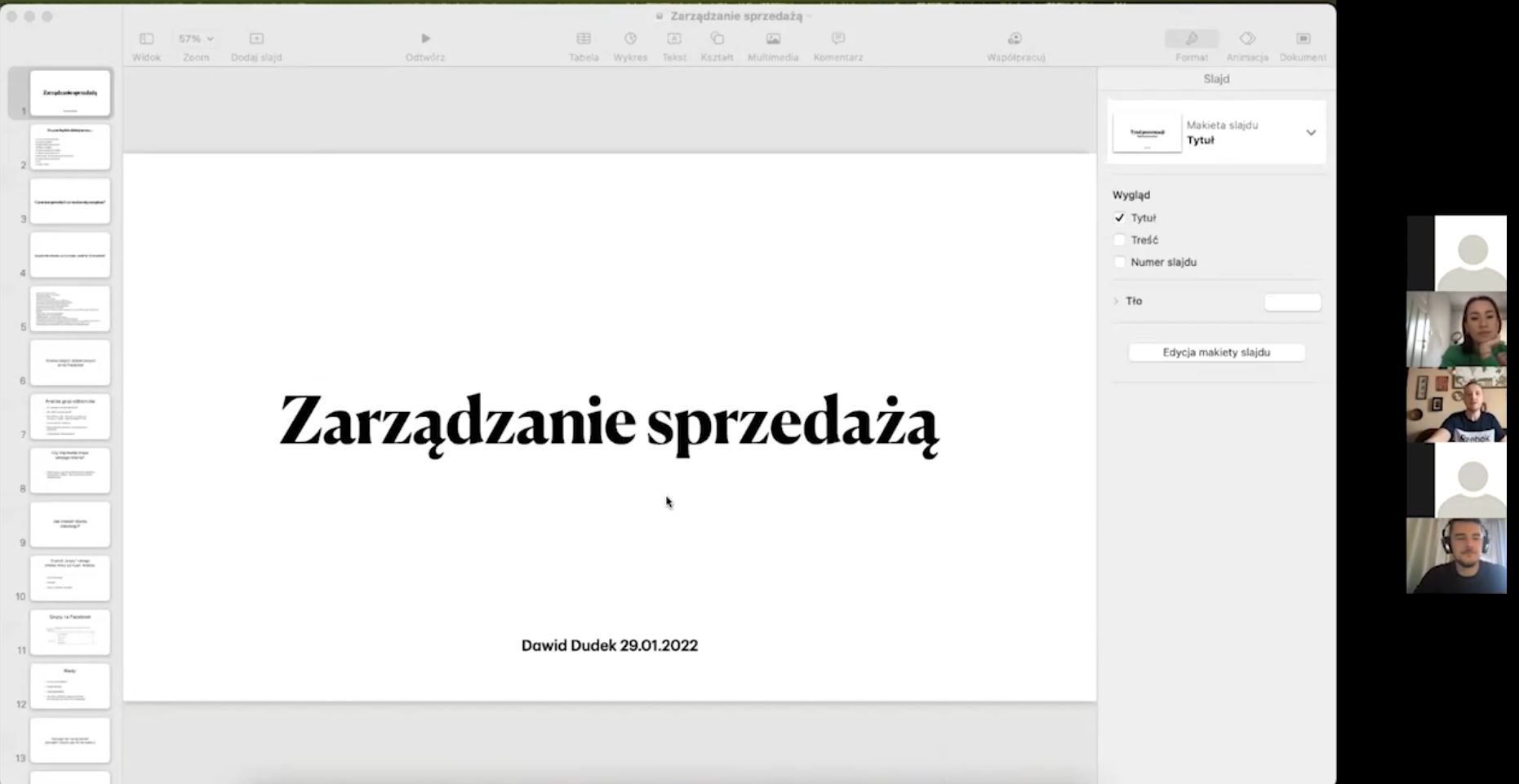Switch to the Format inspector
Viewport: 1519px width, 784px height.
tap(1192, 47)
